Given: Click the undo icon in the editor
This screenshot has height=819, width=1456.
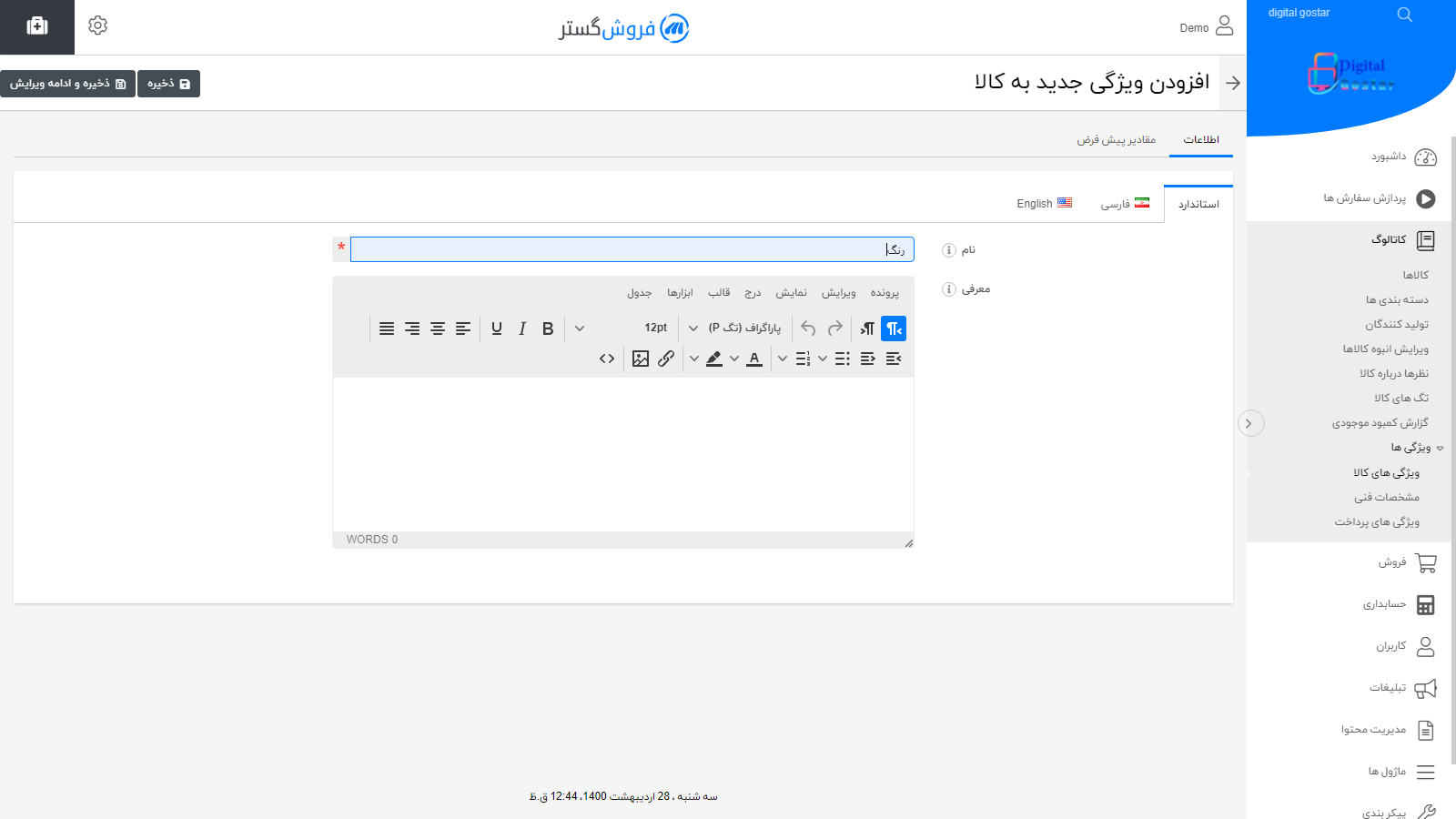Looking at the screenshot, I should tap(807, 329).
